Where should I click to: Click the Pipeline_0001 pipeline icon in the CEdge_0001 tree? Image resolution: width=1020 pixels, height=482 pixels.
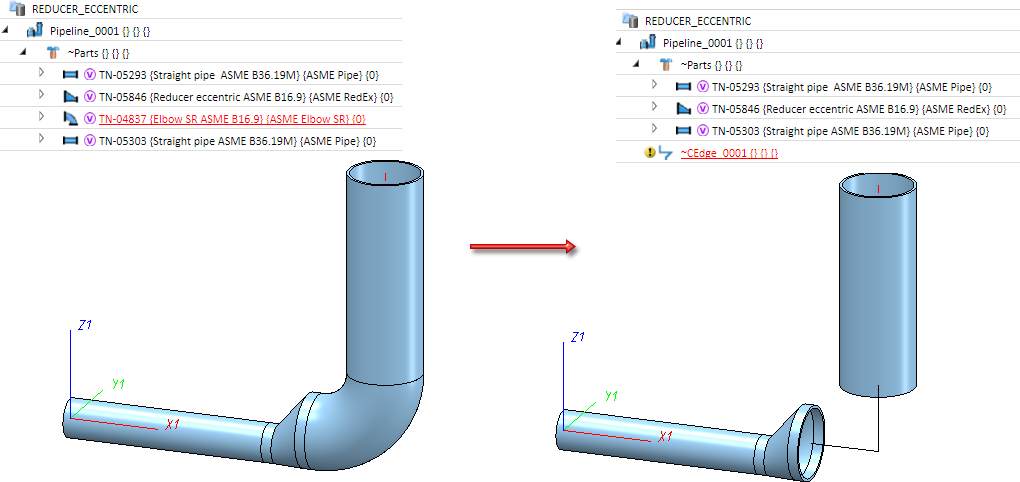[648, 43]
